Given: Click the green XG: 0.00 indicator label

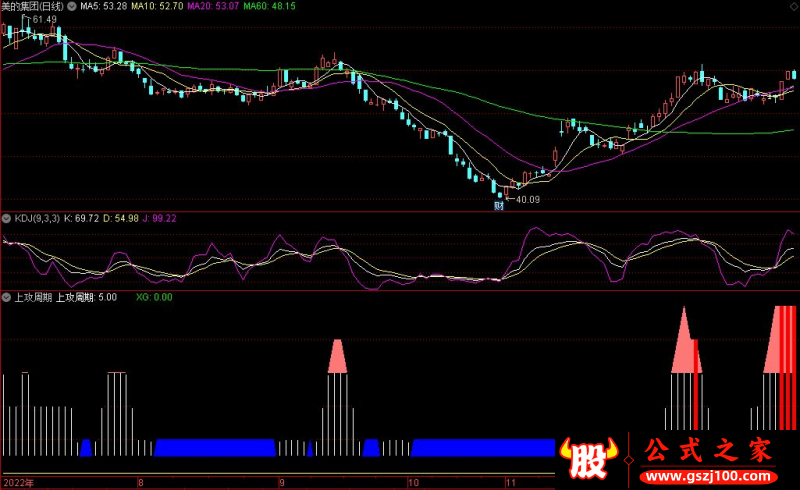Looking at the screenshot, I should (x=154, y=297).
